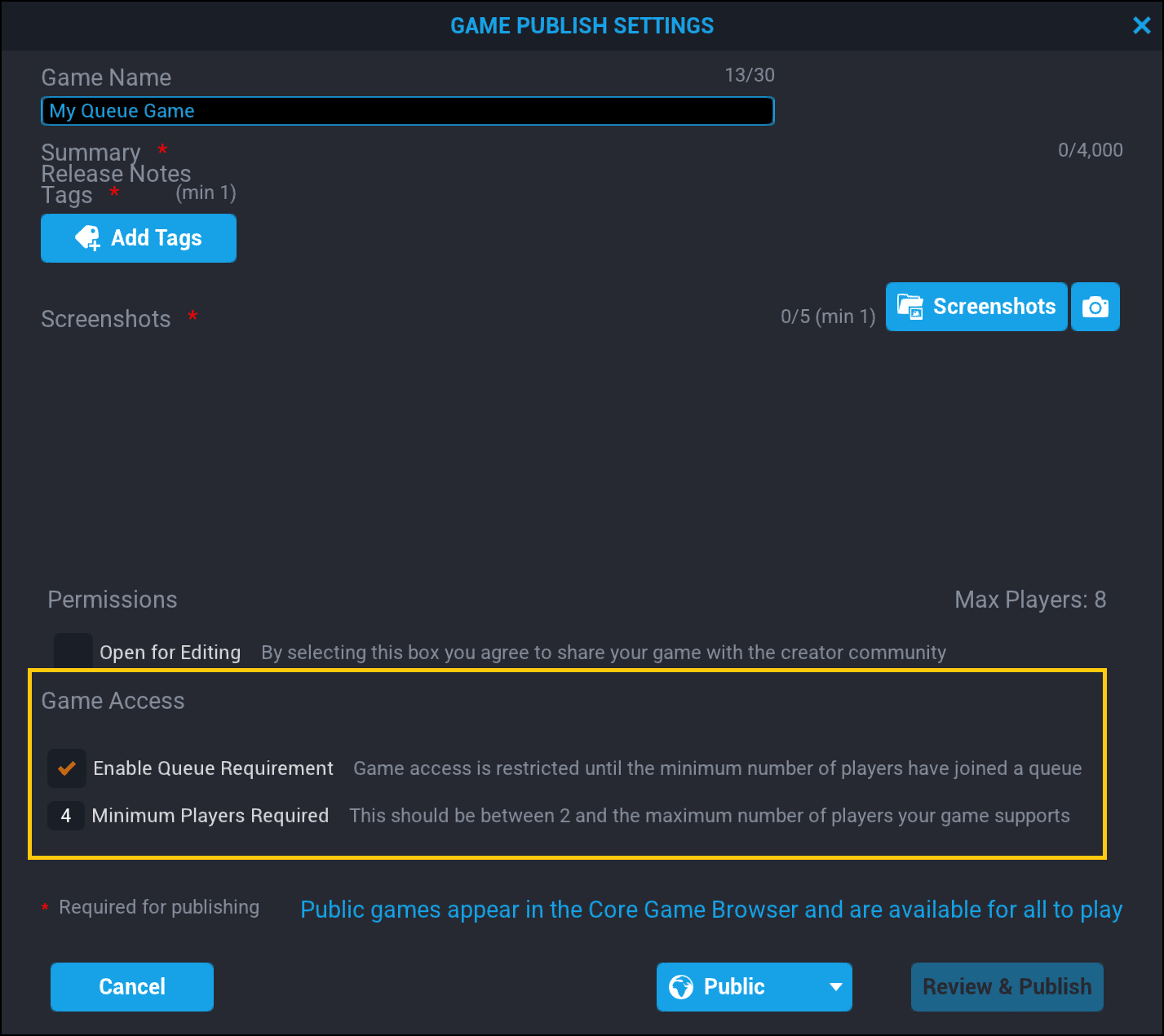Click the blue text about public games
Screen dimensions: 1164x1036
(x=711, y=909)
